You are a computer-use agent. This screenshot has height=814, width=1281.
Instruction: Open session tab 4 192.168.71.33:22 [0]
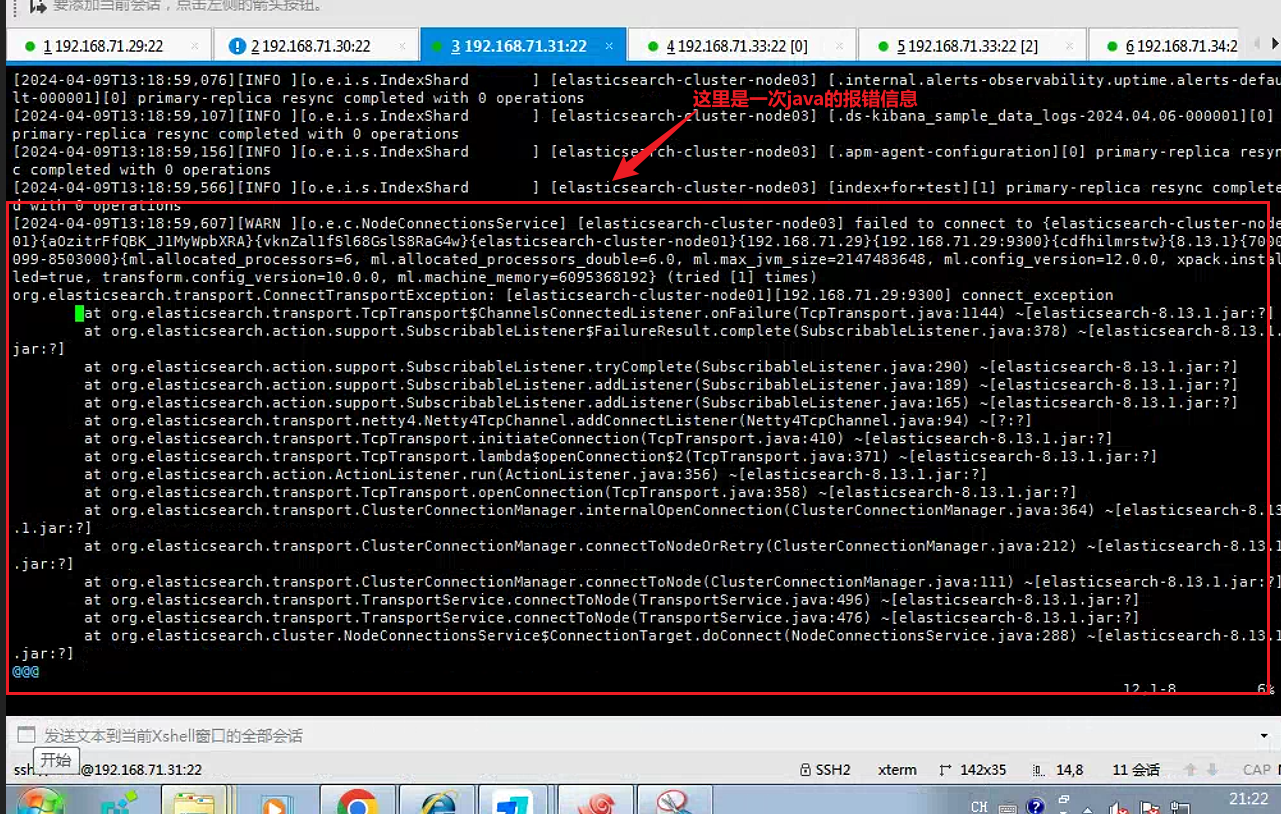click(741, 46)
